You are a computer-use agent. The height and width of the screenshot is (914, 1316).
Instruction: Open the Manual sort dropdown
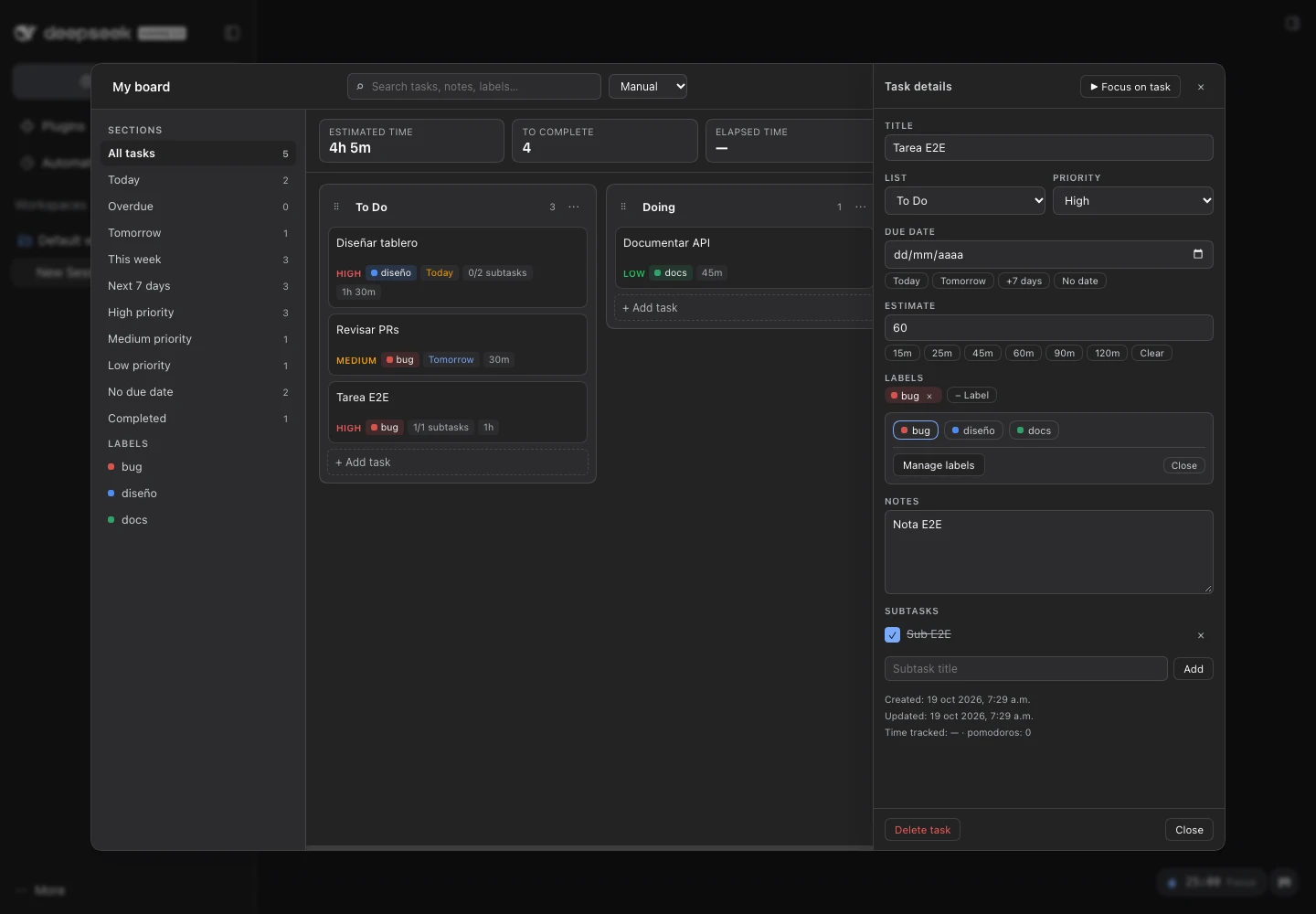(648, 87)
